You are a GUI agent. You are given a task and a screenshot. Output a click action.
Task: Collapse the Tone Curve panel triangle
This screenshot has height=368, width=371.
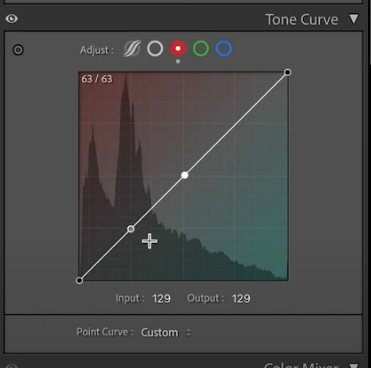point(354,19)
